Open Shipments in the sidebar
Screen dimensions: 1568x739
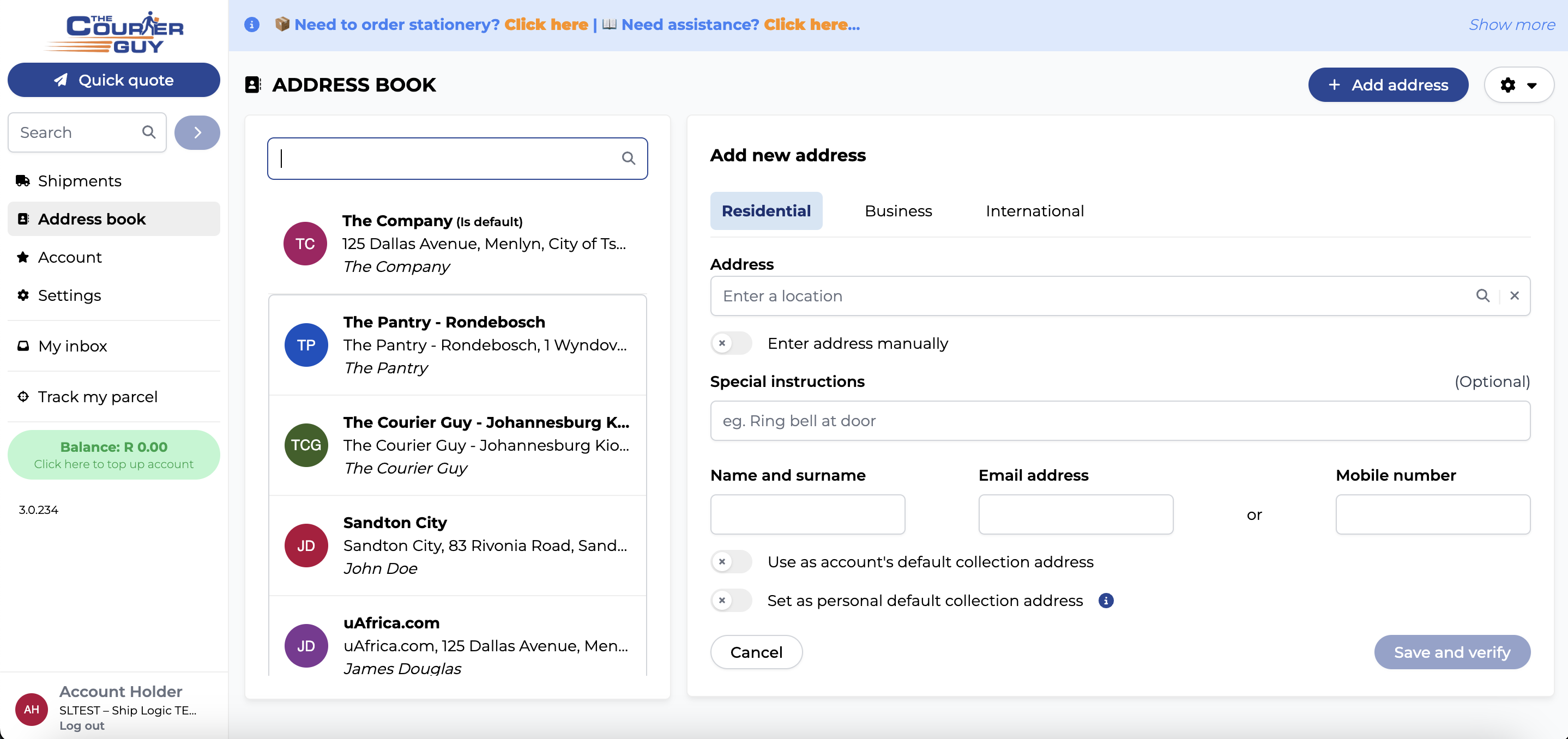click(x=114, y=180)
